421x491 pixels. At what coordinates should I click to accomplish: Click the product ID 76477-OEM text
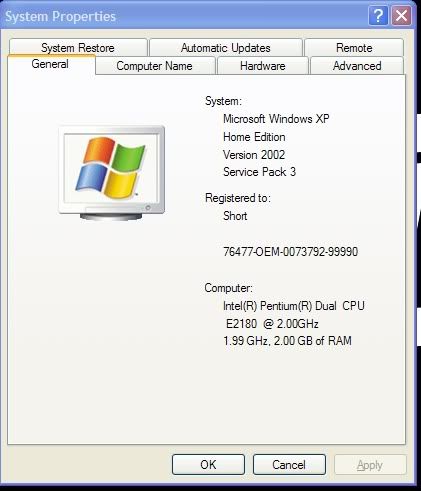tap(291, 251)
